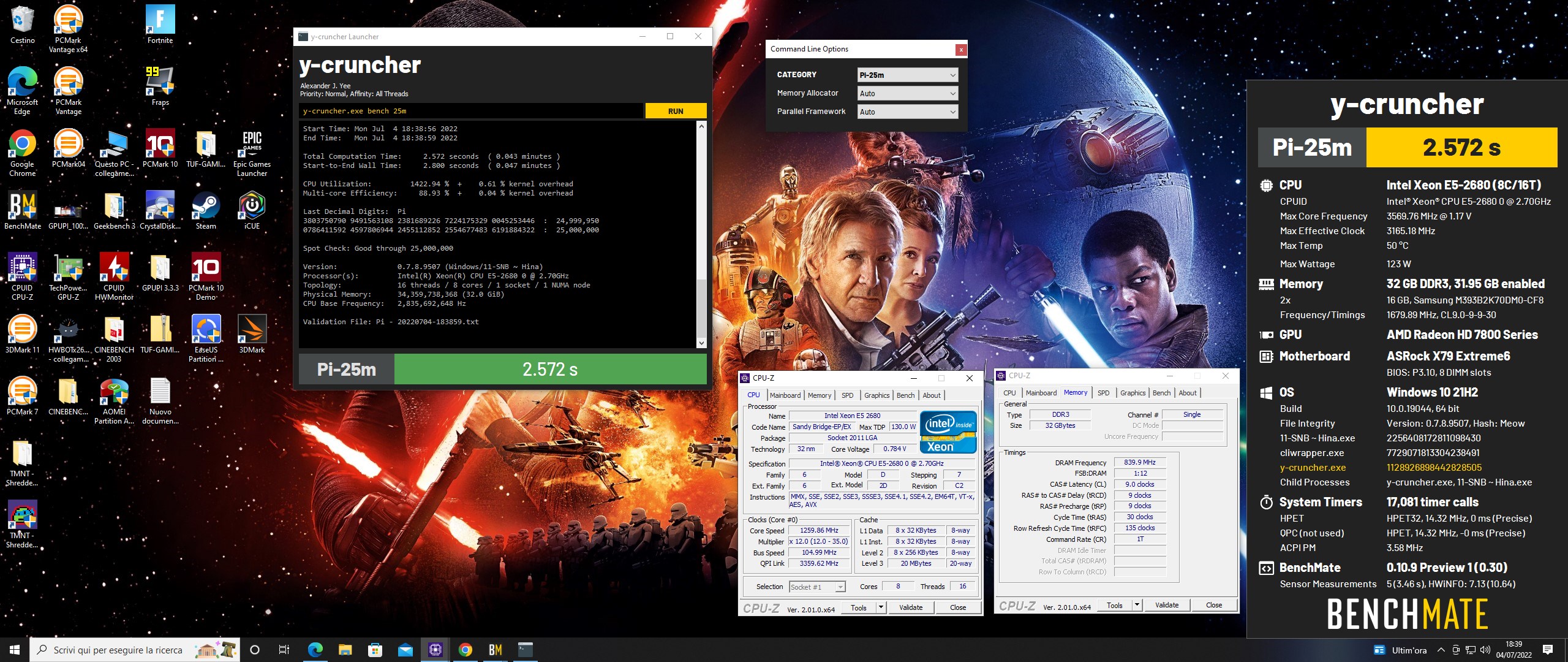Open the TechPowerUp GPU-Z icon
Screen dimensions: 1568x662
68,276
